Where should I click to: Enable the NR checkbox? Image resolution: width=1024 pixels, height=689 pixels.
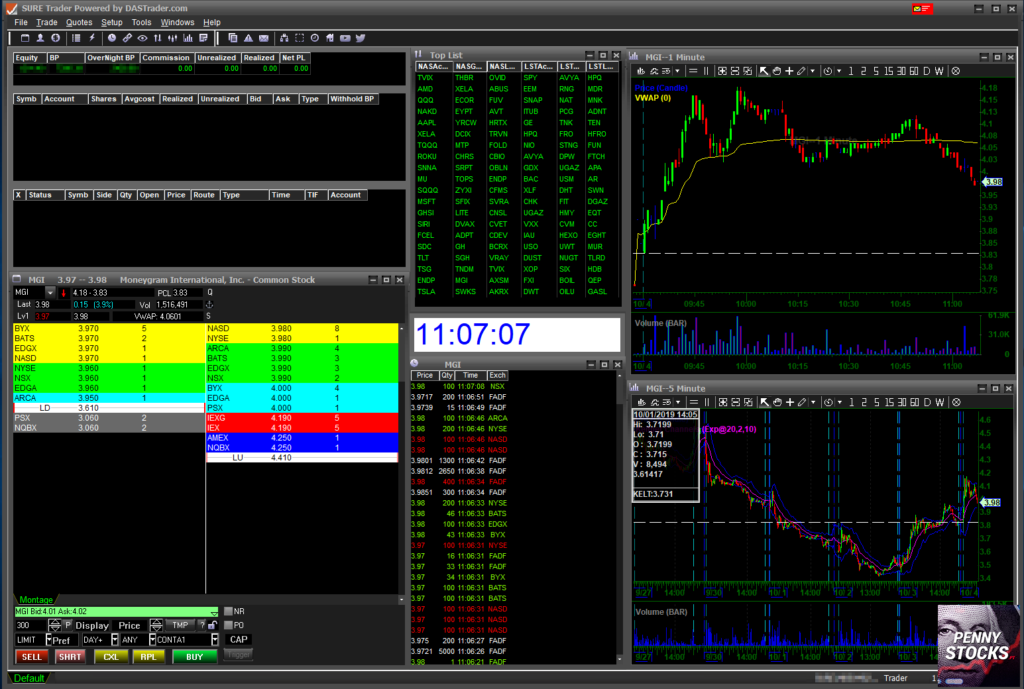[x=228, y=611]
